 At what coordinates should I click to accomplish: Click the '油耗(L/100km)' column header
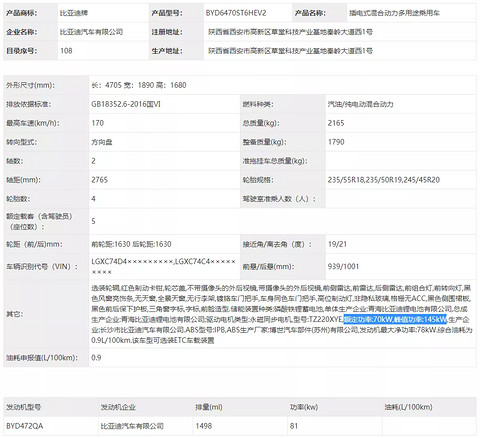(x=408, y=407)
